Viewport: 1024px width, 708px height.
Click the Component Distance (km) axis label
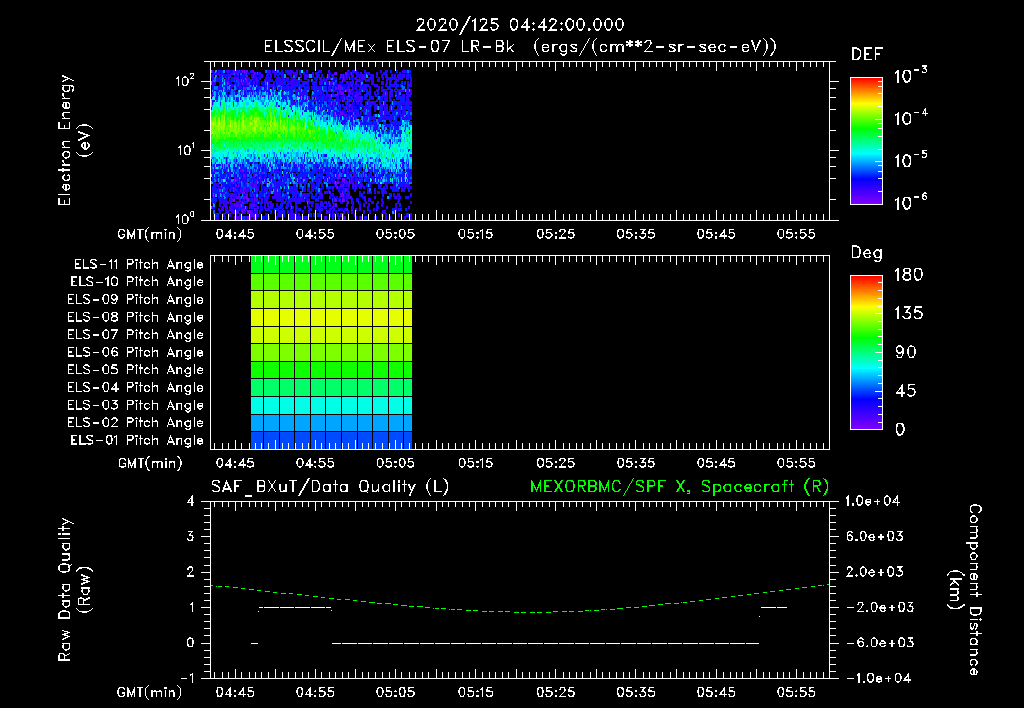coord(965,589)
